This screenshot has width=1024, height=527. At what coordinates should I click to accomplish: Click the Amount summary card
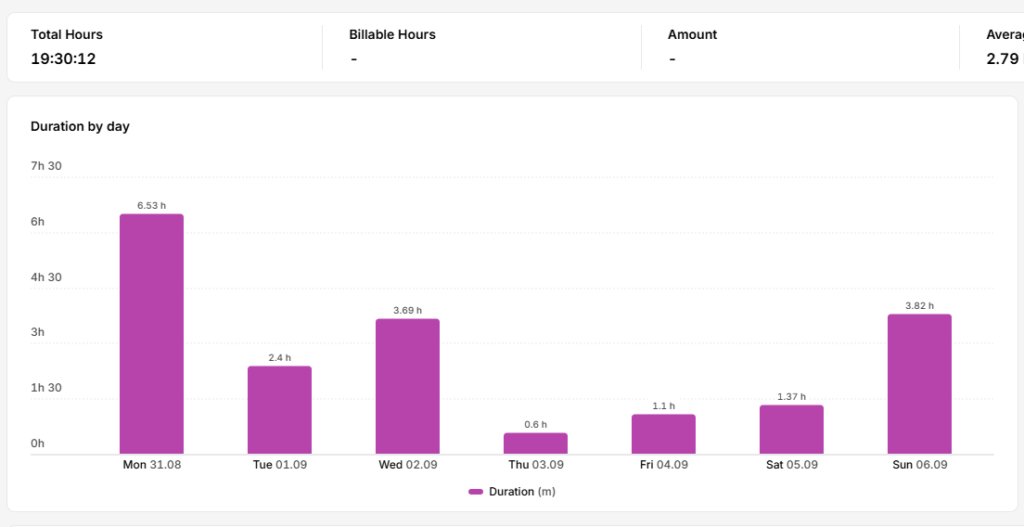801,47
